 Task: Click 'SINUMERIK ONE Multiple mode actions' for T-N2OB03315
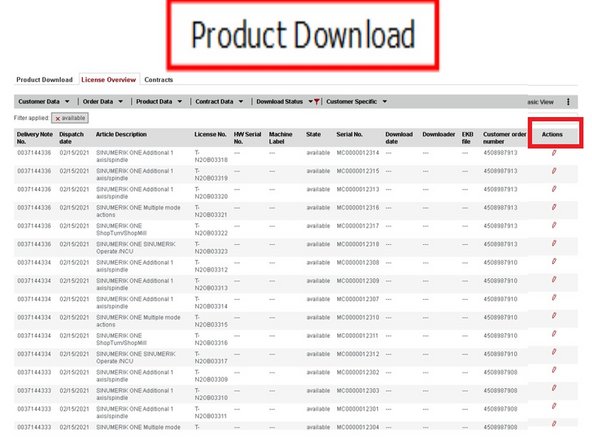click(x=138, y=321)
